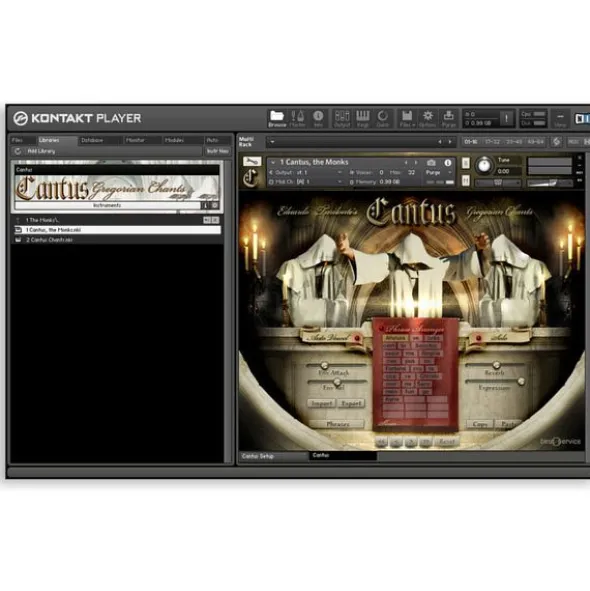The height and width of the screenshot is (591, 590).
Task: Click the Copy button
Action: point(480,424)
